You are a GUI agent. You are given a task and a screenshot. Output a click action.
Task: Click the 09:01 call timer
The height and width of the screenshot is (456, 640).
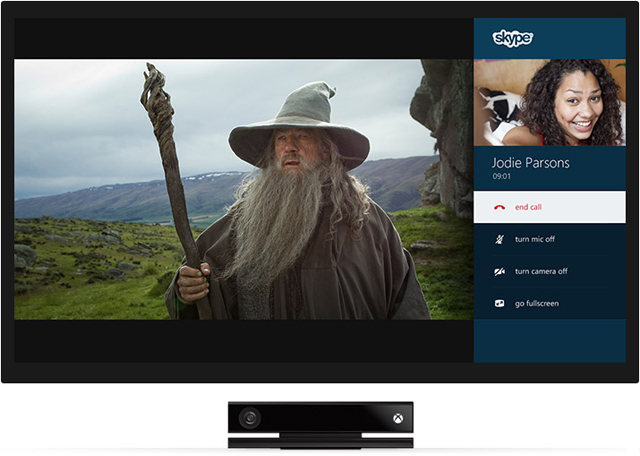[501, 176]
